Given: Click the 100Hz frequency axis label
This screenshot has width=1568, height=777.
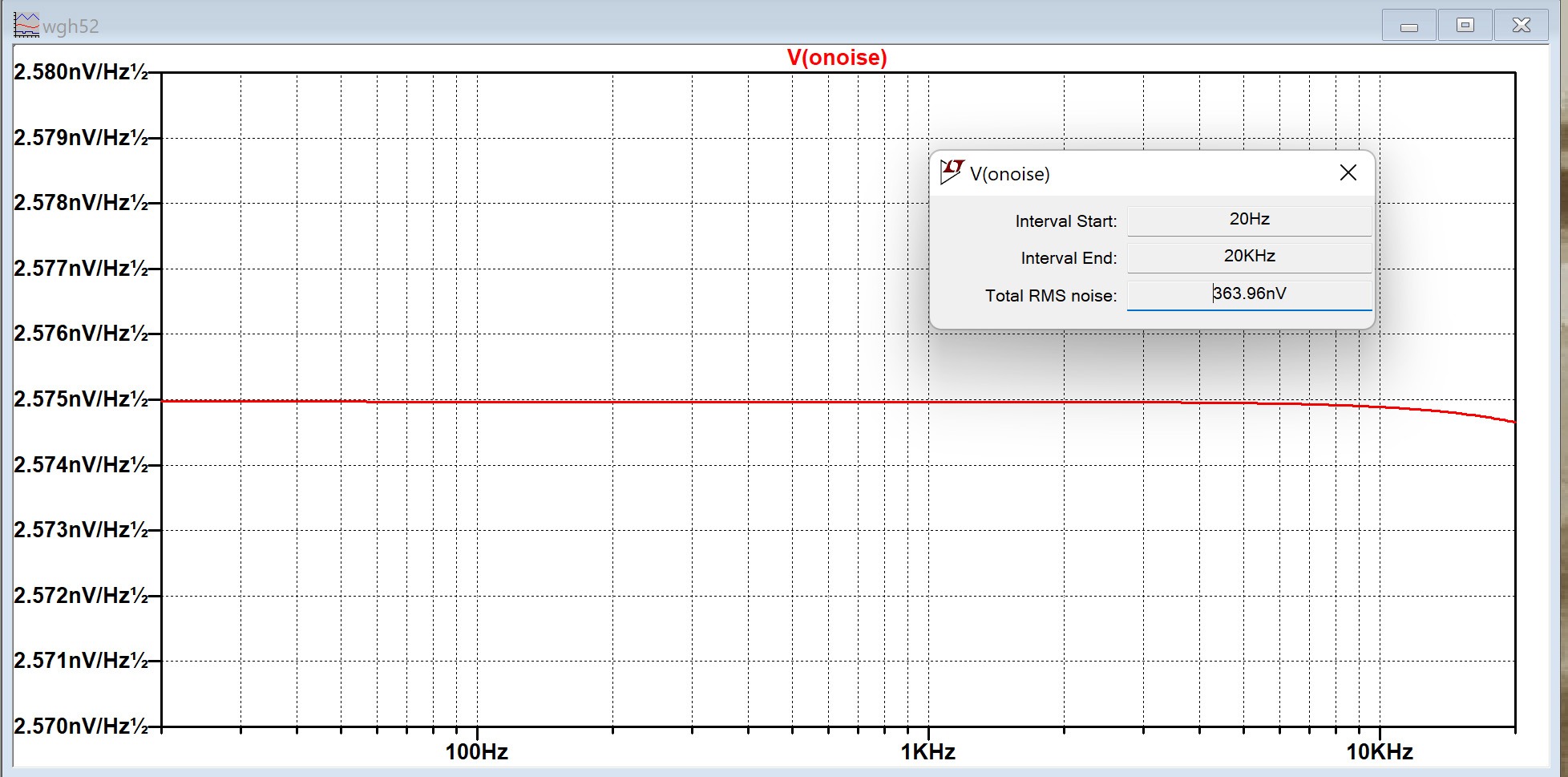Looking at the screenshot, I should [x=477, y=752].
